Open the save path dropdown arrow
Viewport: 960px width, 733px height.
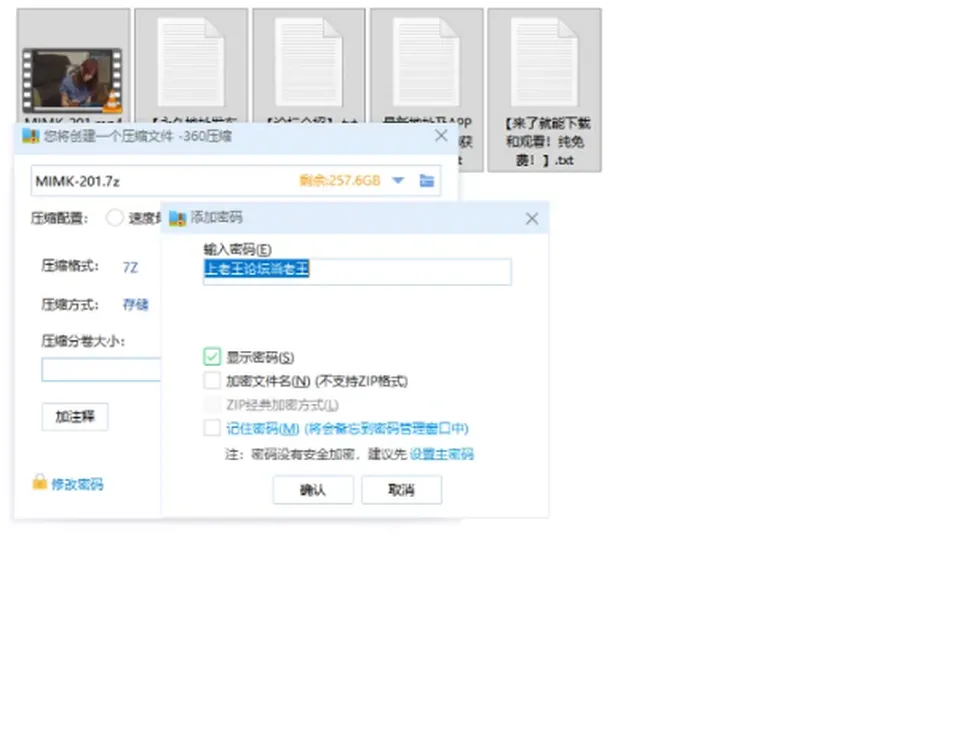point(398,181)
